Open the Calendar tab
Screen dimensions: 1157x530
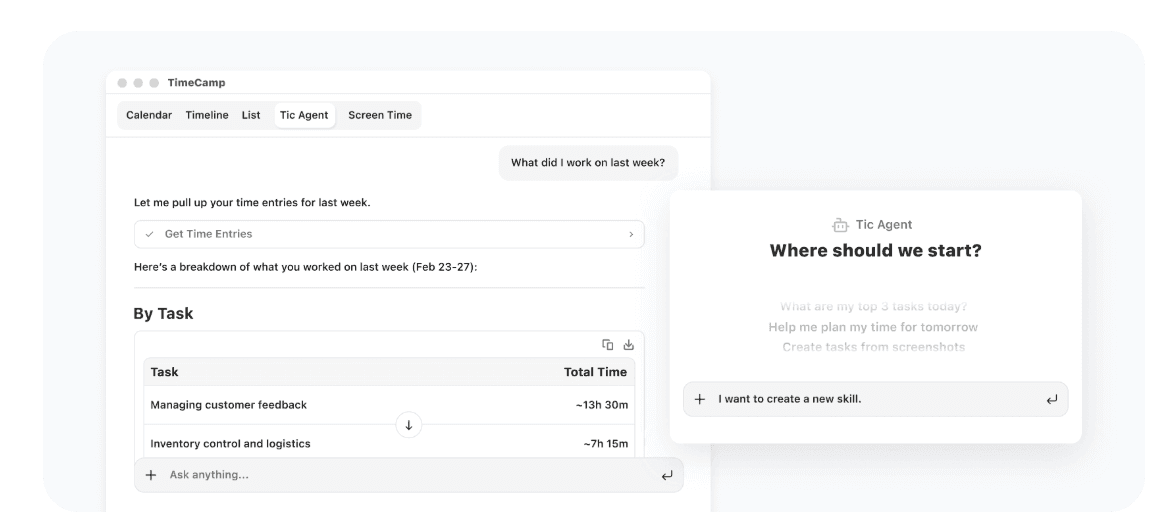149,115
